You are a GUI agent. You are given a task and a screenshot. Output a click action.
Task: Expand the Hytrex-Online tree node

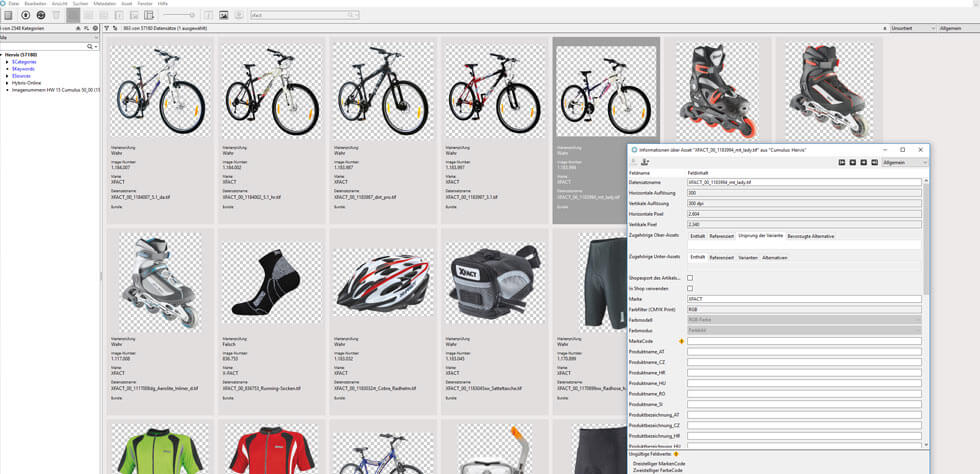7,83
